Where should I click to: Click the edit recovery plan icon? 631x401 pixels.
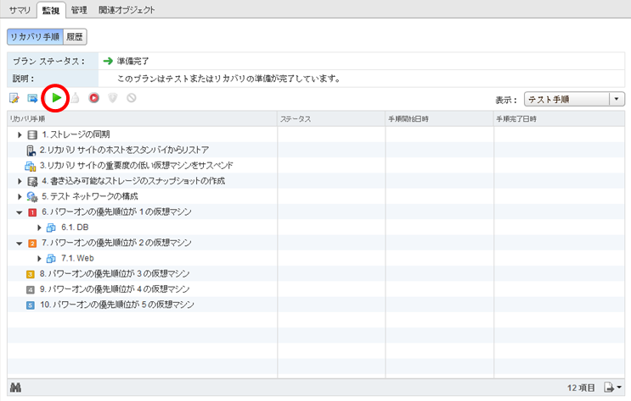(x=14, y=98)
